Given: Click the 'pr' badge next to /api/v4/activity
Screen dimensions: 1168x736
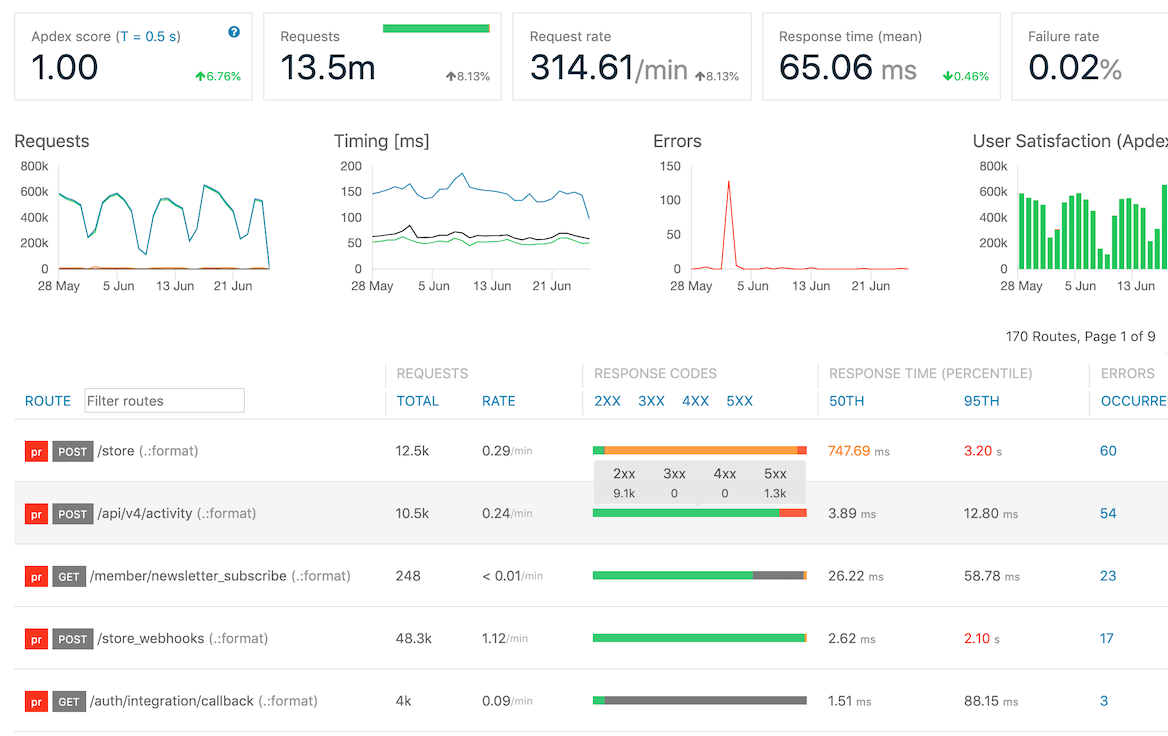Looking at the screenshot, I should point(36,514).
